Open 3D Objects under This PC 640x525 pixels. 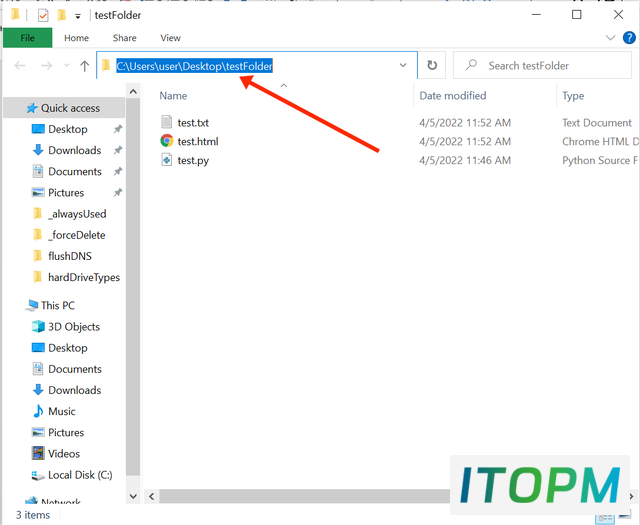74,327
